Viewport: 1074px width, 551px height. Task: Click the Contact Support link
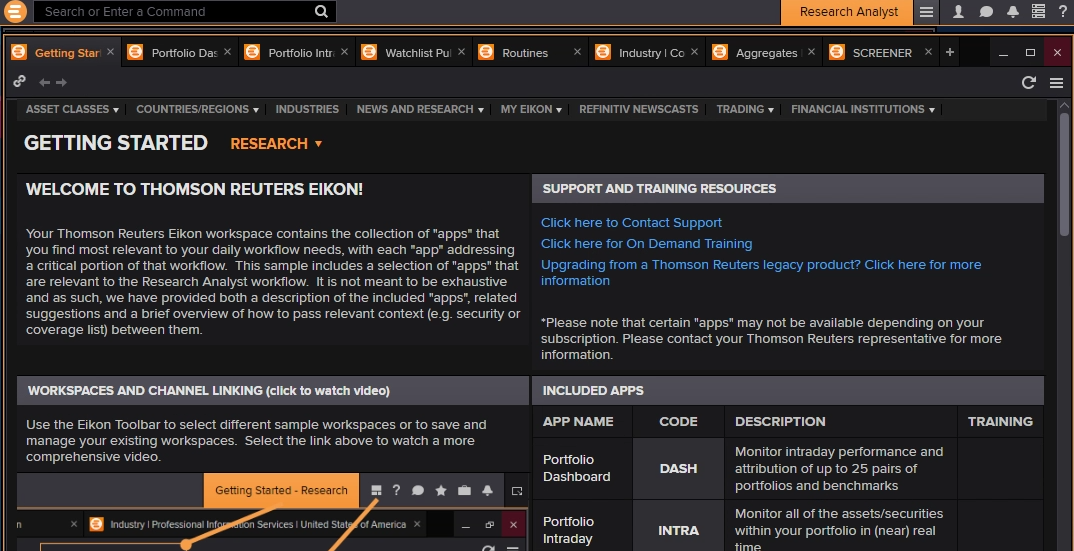pyautogui.click(x=631, y=223)
